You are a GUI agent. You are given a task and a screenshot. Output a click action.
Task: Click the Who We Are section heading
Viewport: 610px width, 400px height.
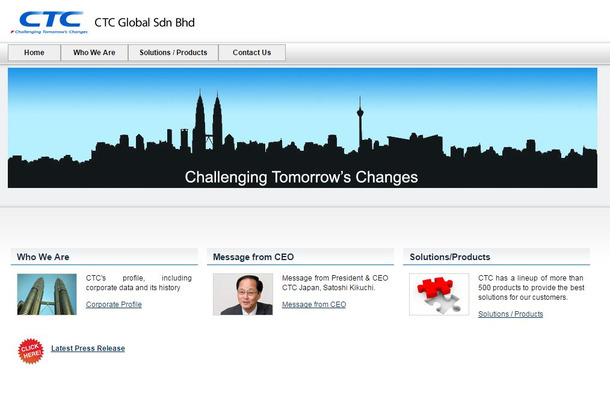pyautogui.click(x=43, y=257)
